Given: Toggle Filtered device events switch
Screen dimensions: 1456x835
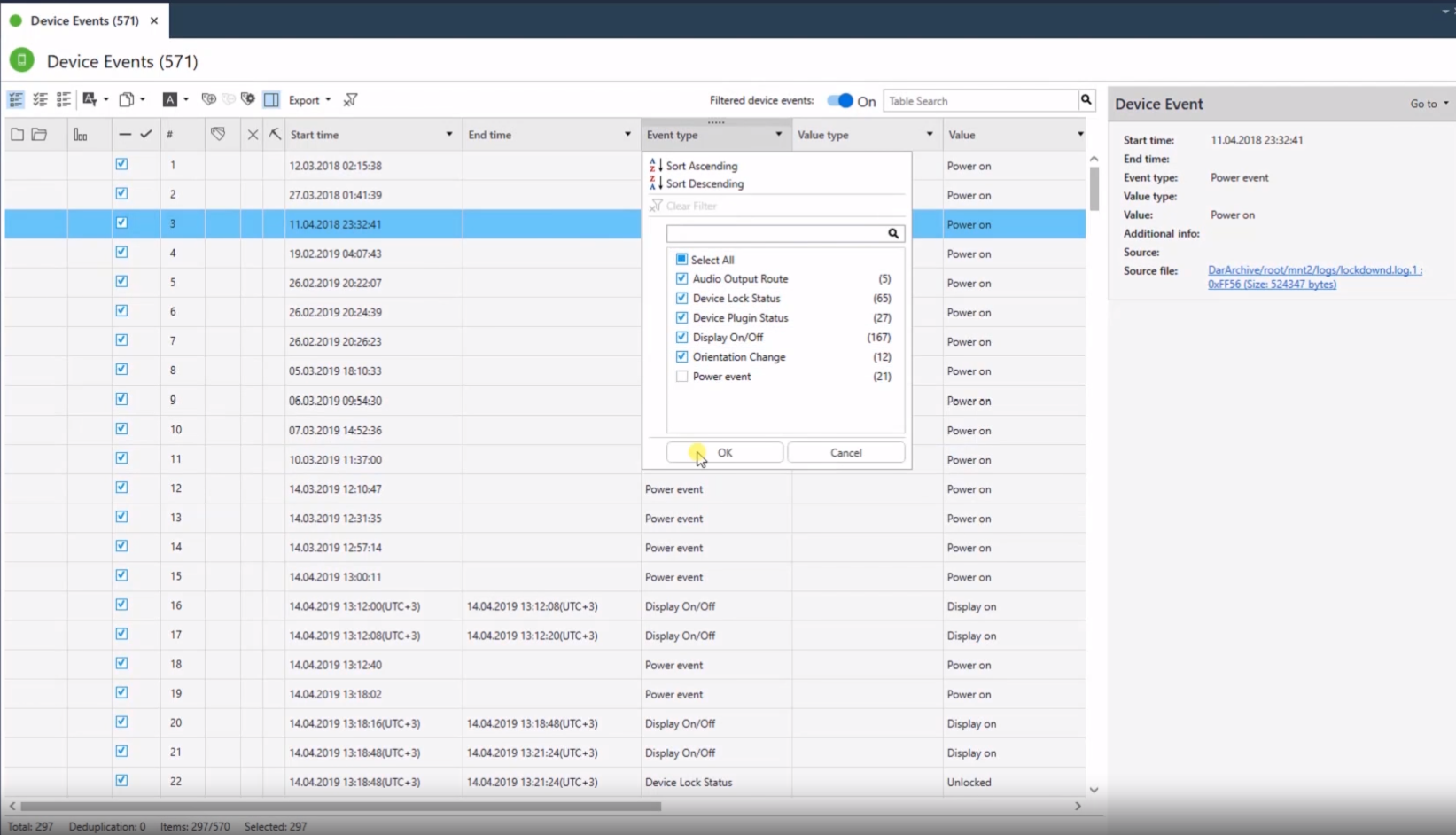Looking at the screenshot, I should click(840, 101).
